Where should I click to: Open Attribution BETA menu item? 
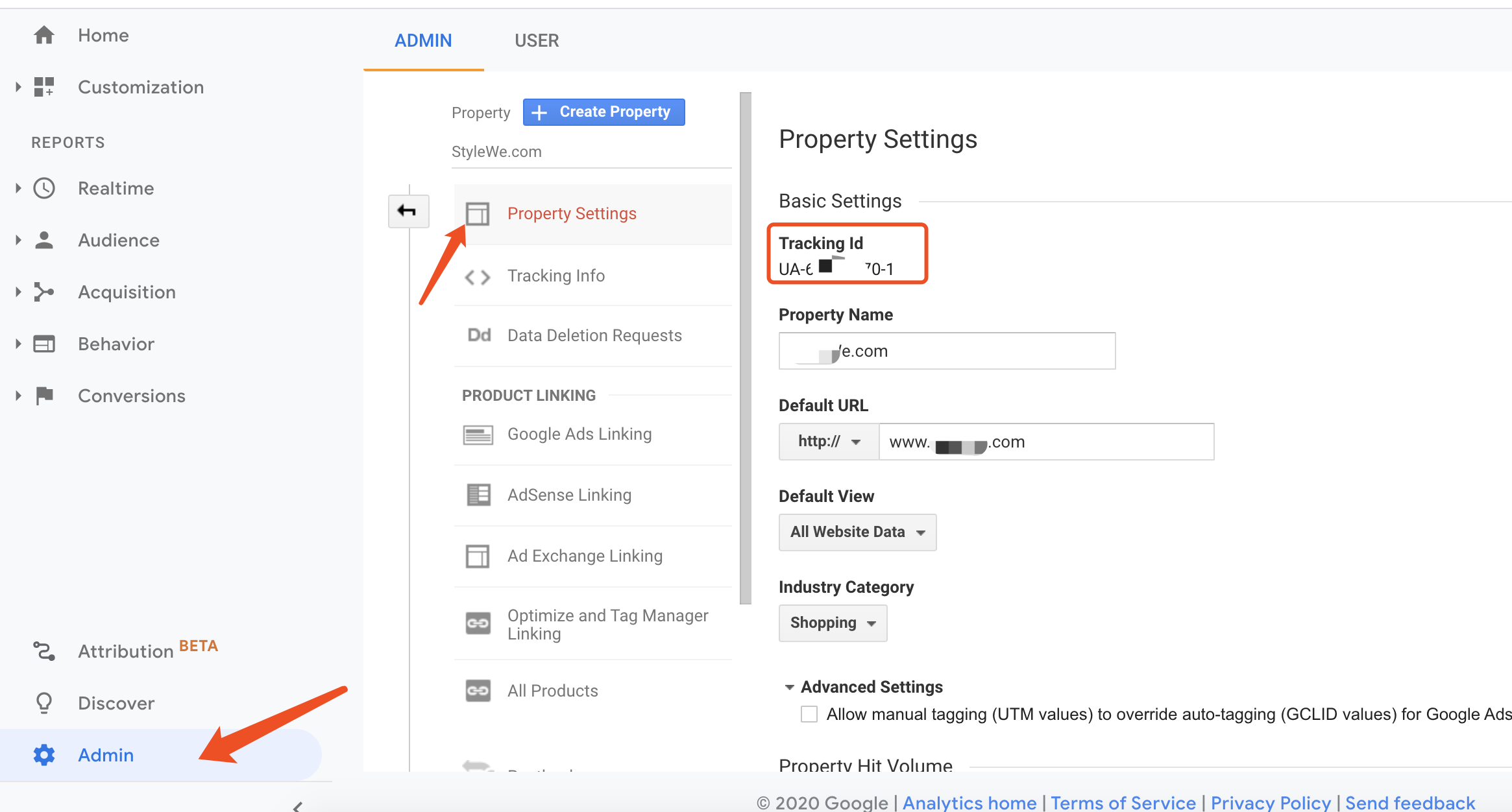point(148,650)
